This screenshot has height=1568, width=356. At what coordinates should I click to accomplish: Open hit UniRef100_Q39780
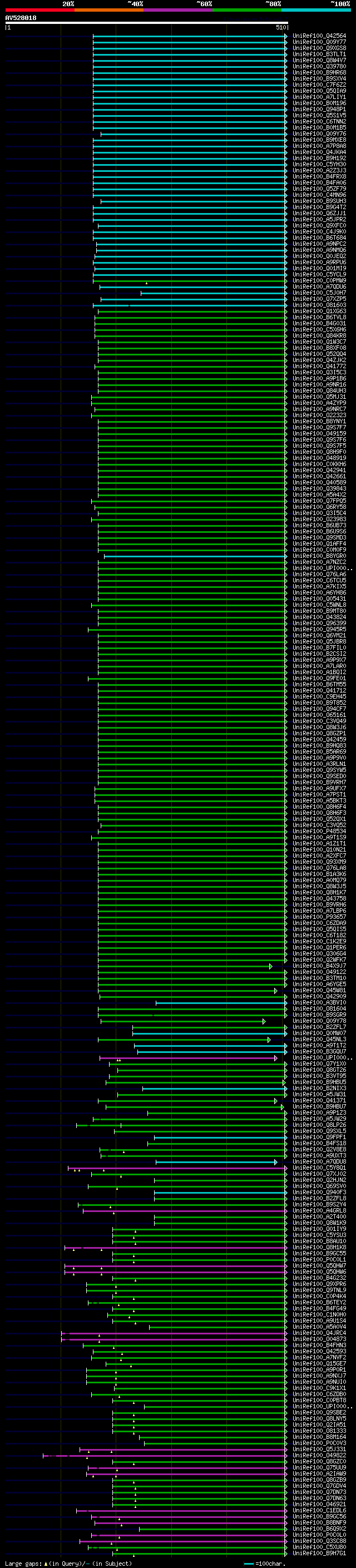pyautogui.click(x=319, y=66)
